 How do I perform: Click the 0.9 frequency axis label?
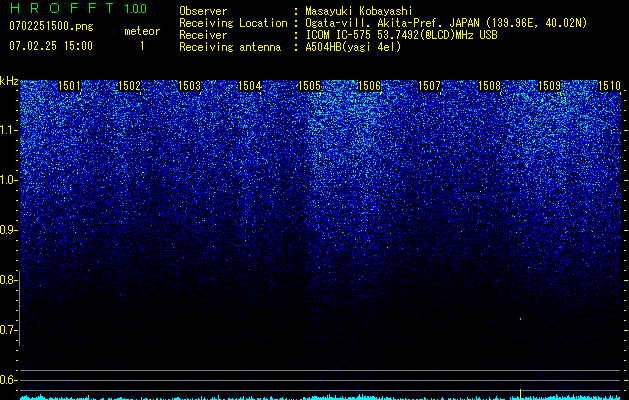click(9, 230)
